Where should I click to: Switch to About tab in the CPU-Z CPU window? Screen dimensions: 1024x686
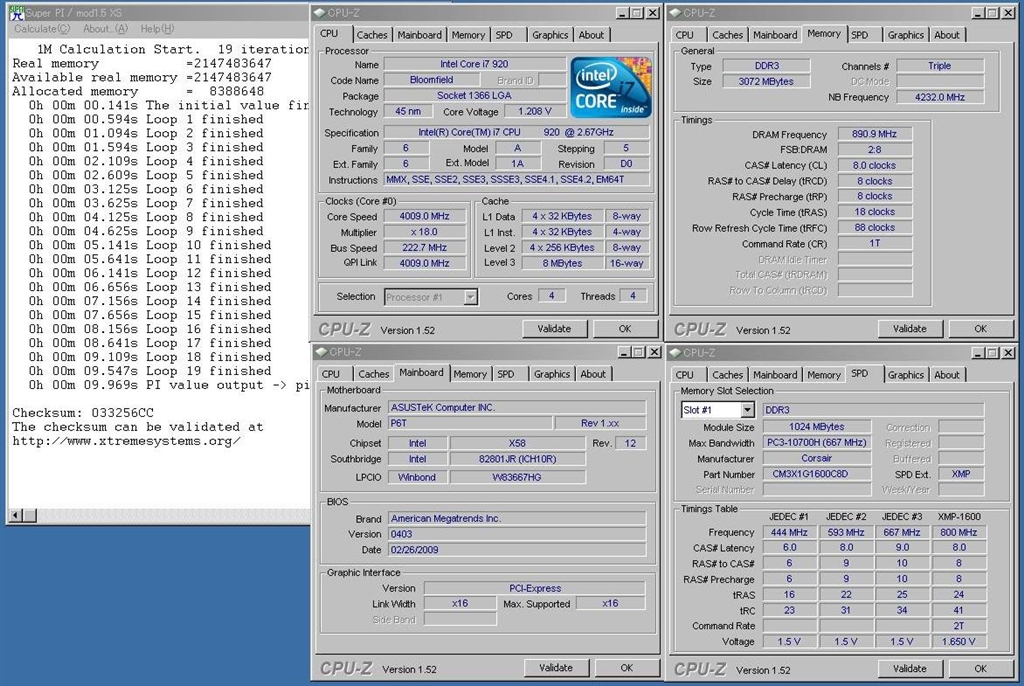click(591, 35)
